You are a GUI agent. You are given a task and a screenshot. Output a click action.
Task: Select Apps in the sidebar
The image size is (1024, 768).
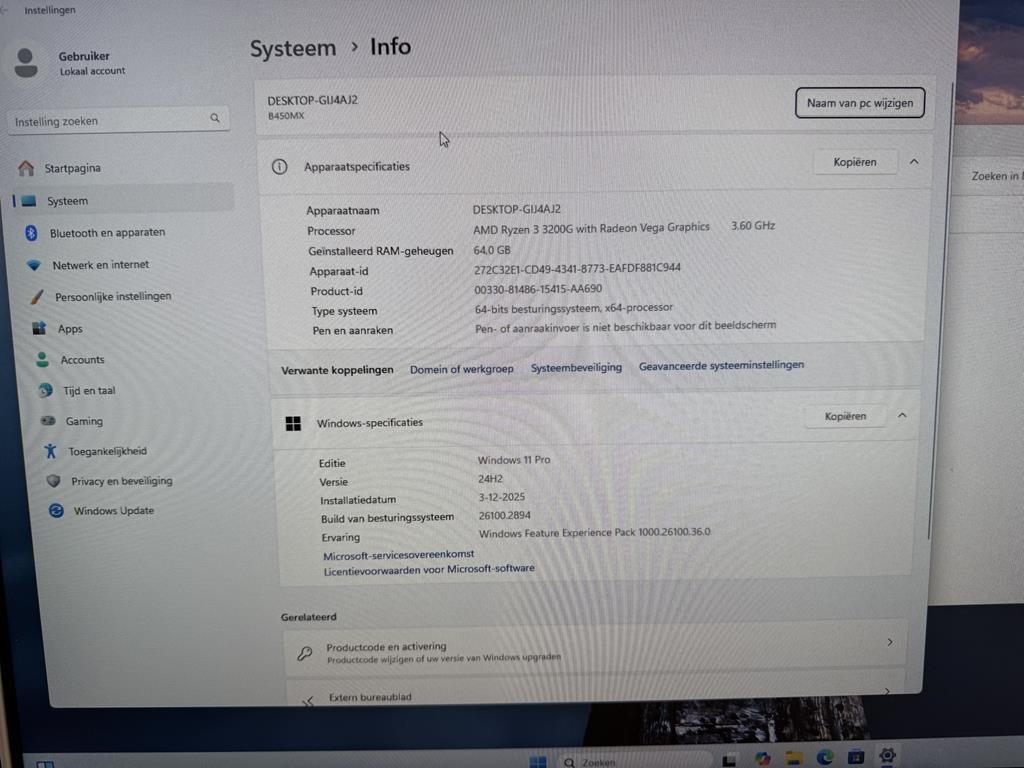click(70, 329)
